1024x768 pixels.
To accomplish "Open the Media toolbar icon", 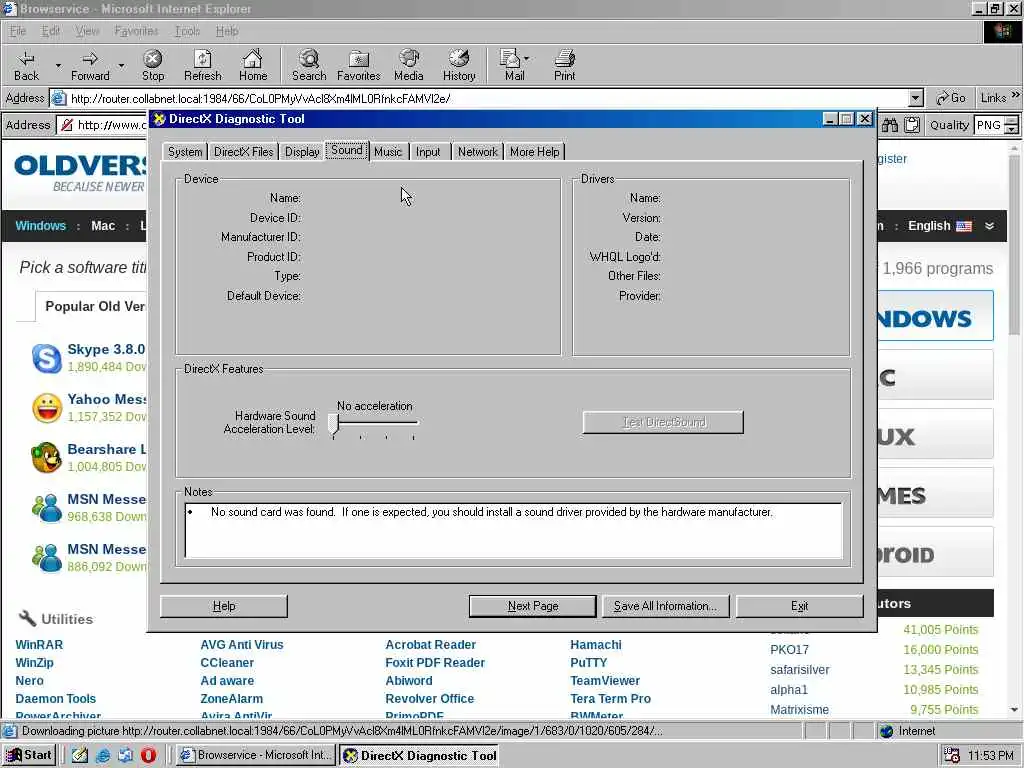I will coord(409,59).
